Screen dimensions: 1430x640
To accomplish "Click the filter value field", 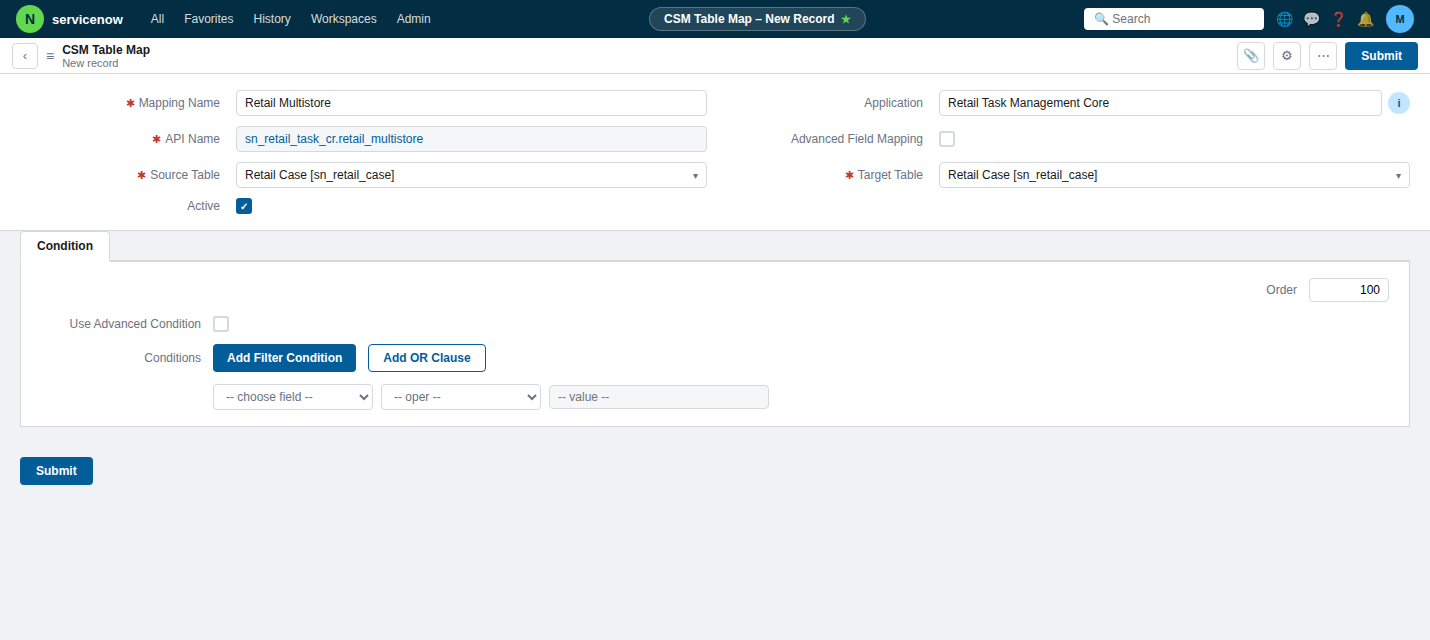I will point(659,397).
